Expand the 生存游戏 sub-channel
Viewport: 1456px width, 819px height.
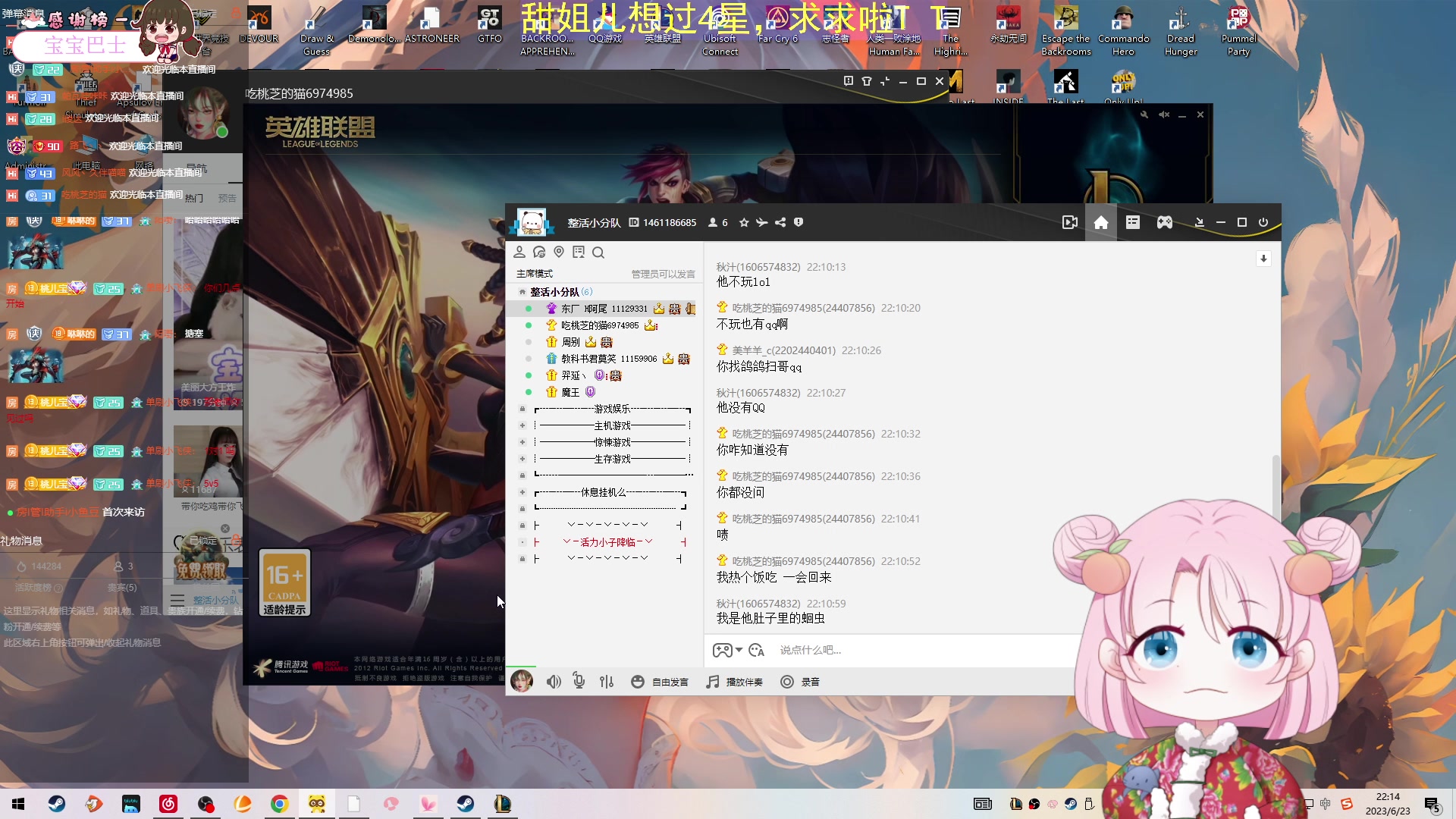522,459
